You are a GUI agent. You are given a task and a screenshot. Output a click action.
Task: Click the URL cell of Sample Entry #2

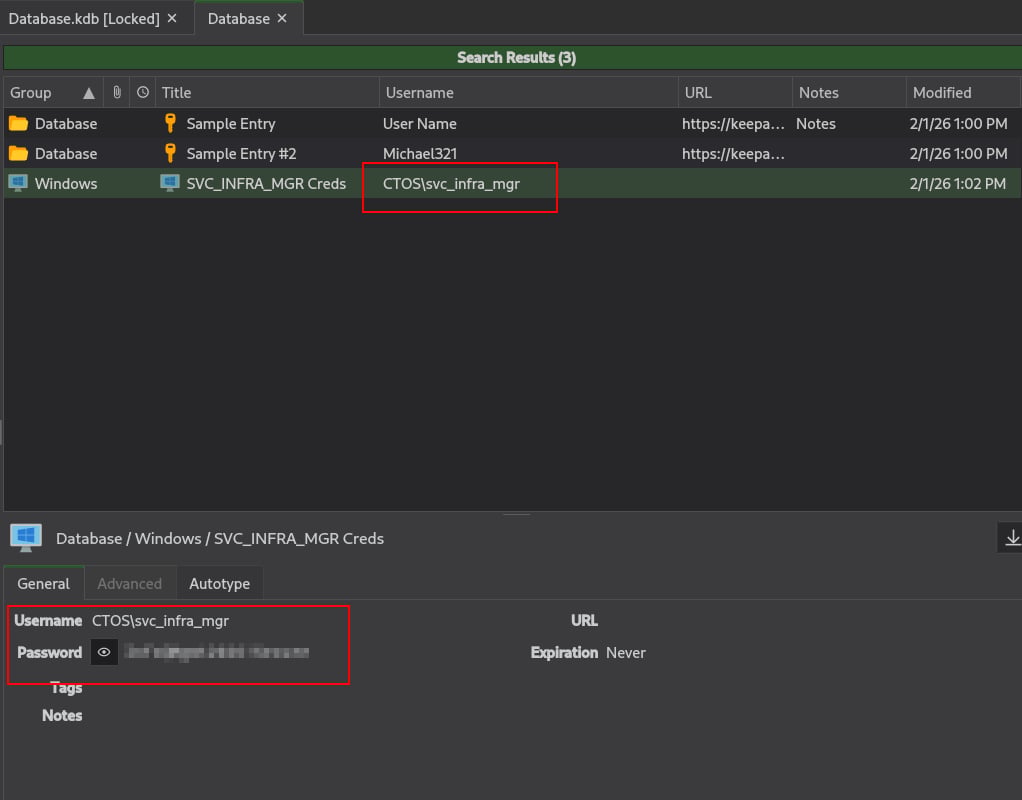tap(733, 154)
